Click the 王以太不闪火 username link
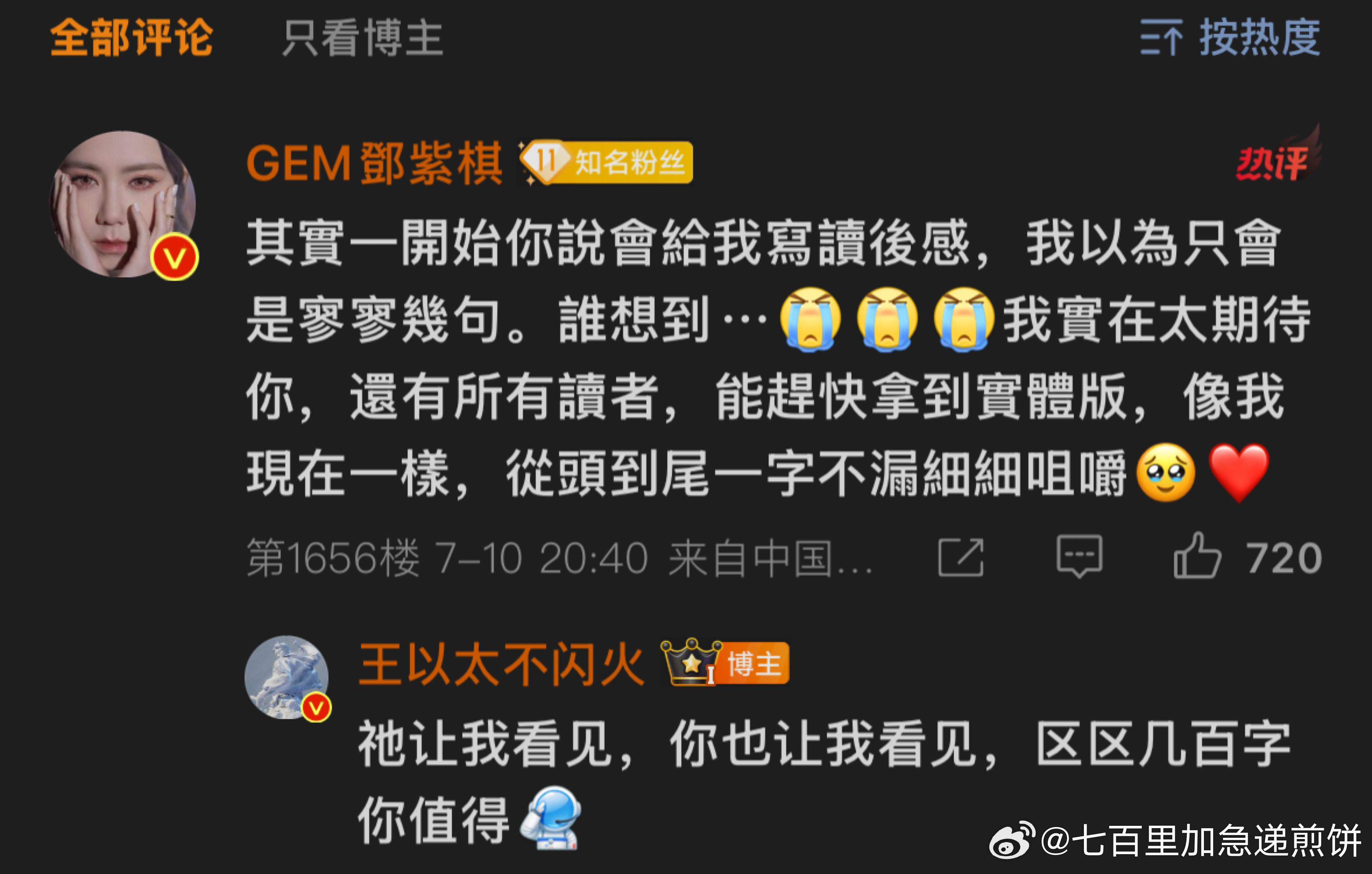This screenshot has height=874, width=1372. 501,664
